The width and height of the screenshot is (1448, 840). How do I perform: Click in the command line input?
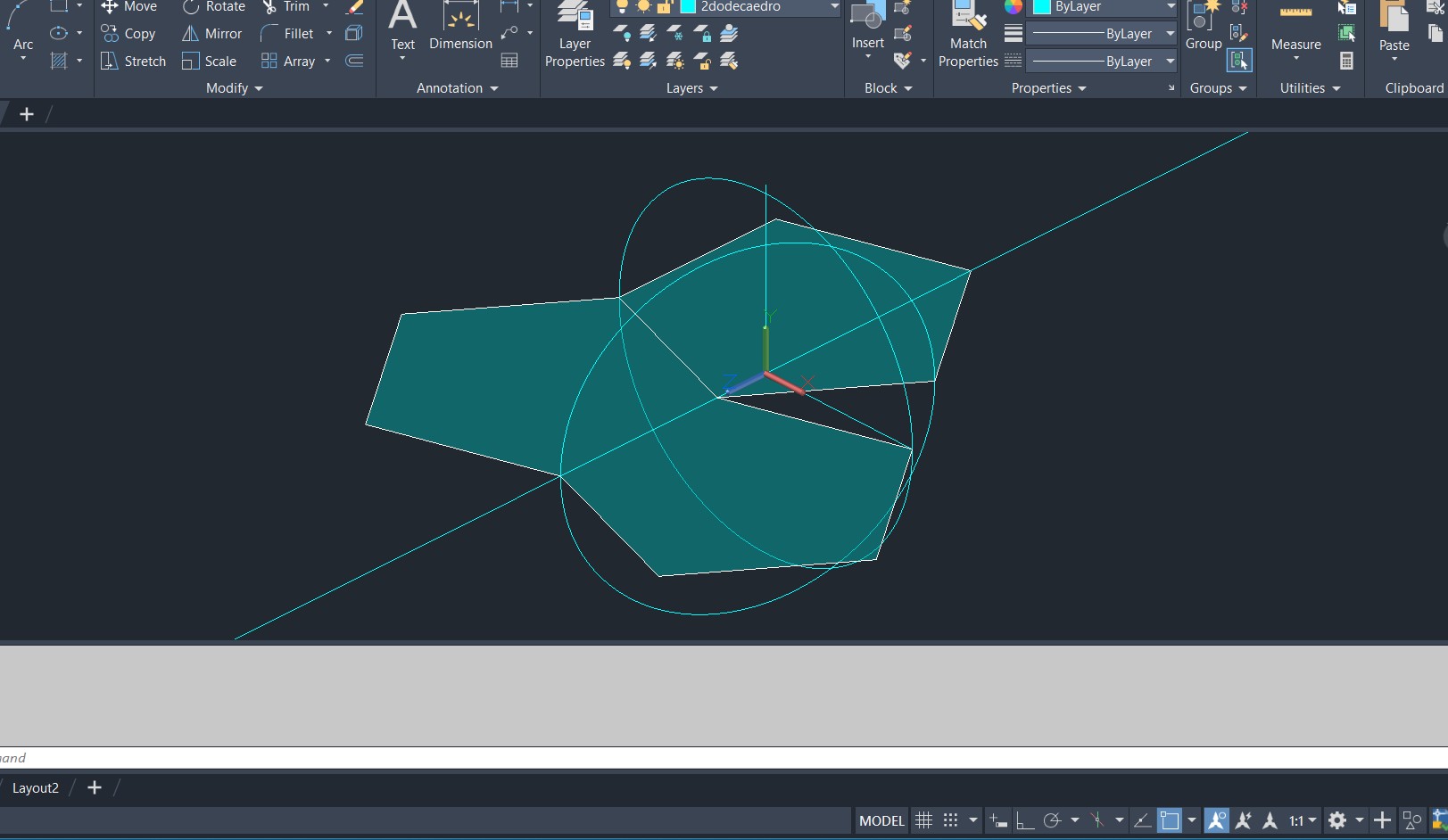click(x=714, y=758)
